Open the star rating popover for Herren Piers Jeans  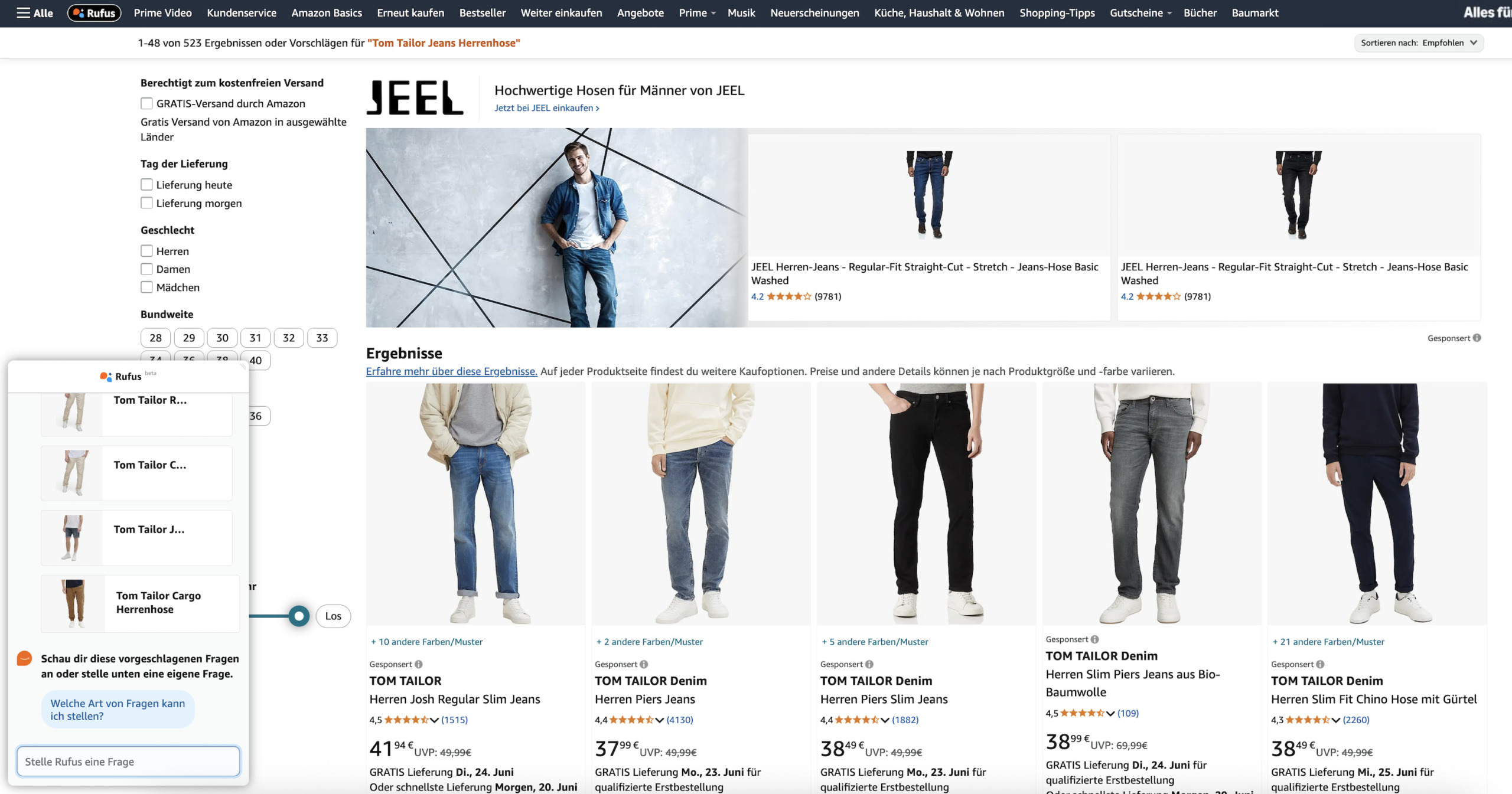[x=660, y=720]
